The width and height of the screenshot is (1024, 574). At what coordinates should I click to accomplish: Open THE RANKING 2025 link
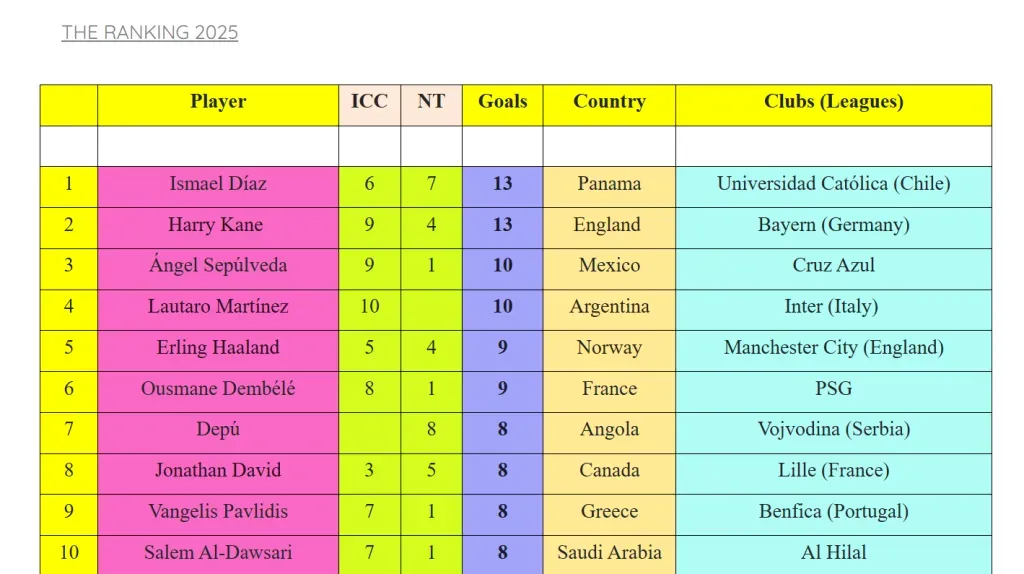(x=150, y=33)
